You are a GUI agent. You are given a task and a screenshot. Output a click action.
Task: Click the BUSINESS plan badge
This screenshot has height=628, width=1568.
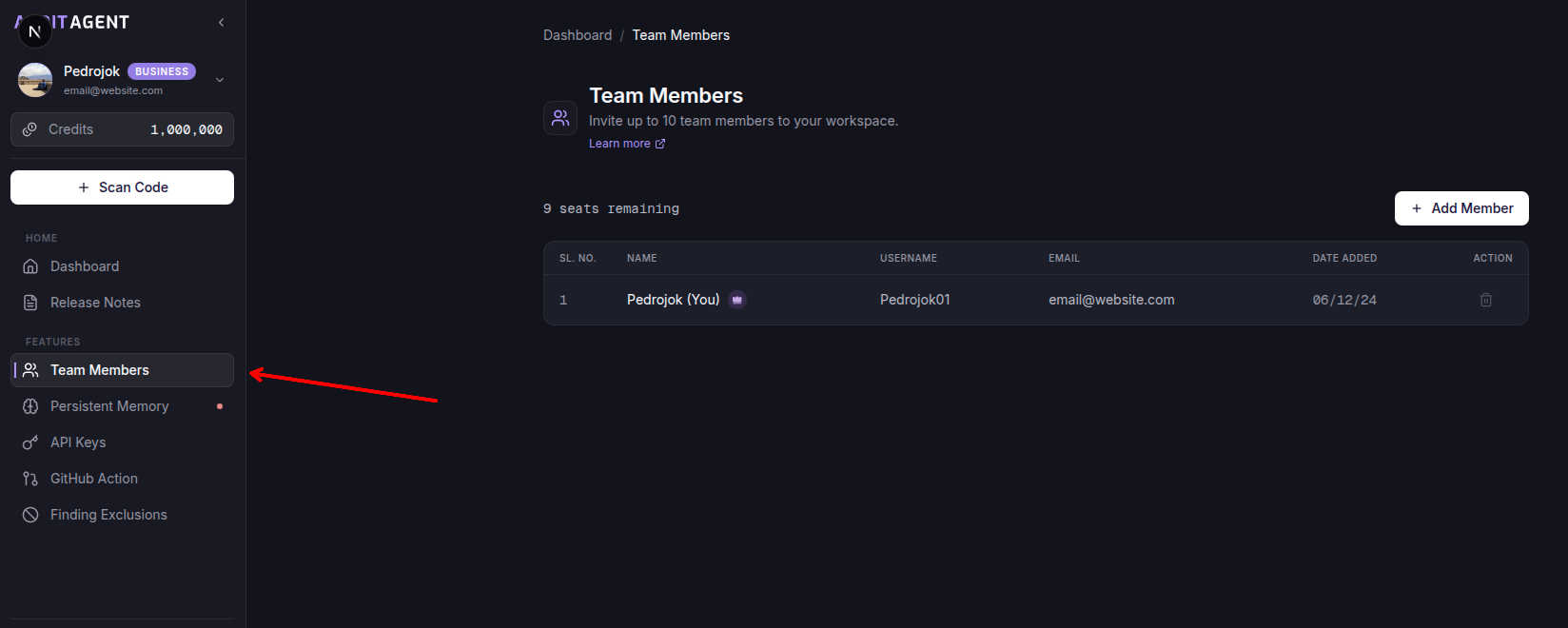[162, 71]
